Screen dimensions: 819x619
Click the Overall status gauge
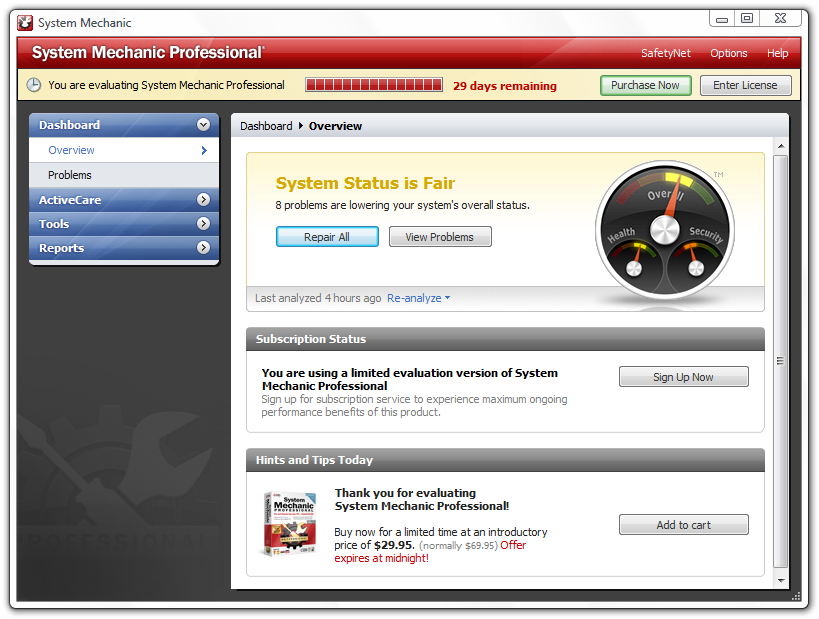pos(665,229)
